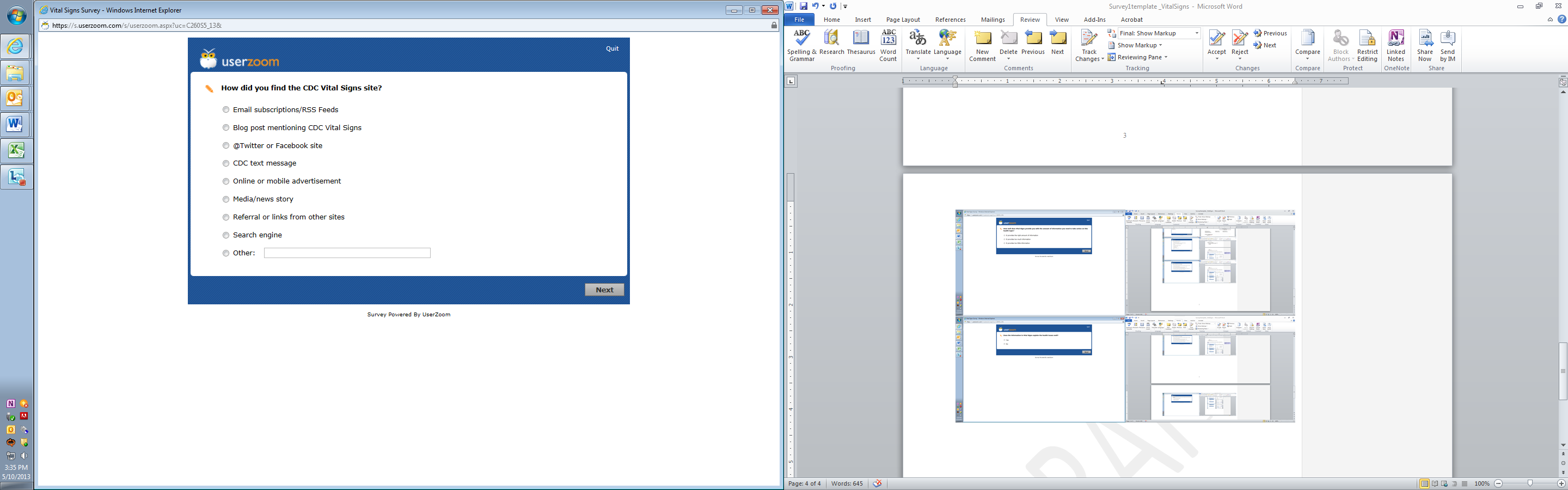Open Excel from the taskbar
The image size is (1568, 490).
(x=15, y=150)
